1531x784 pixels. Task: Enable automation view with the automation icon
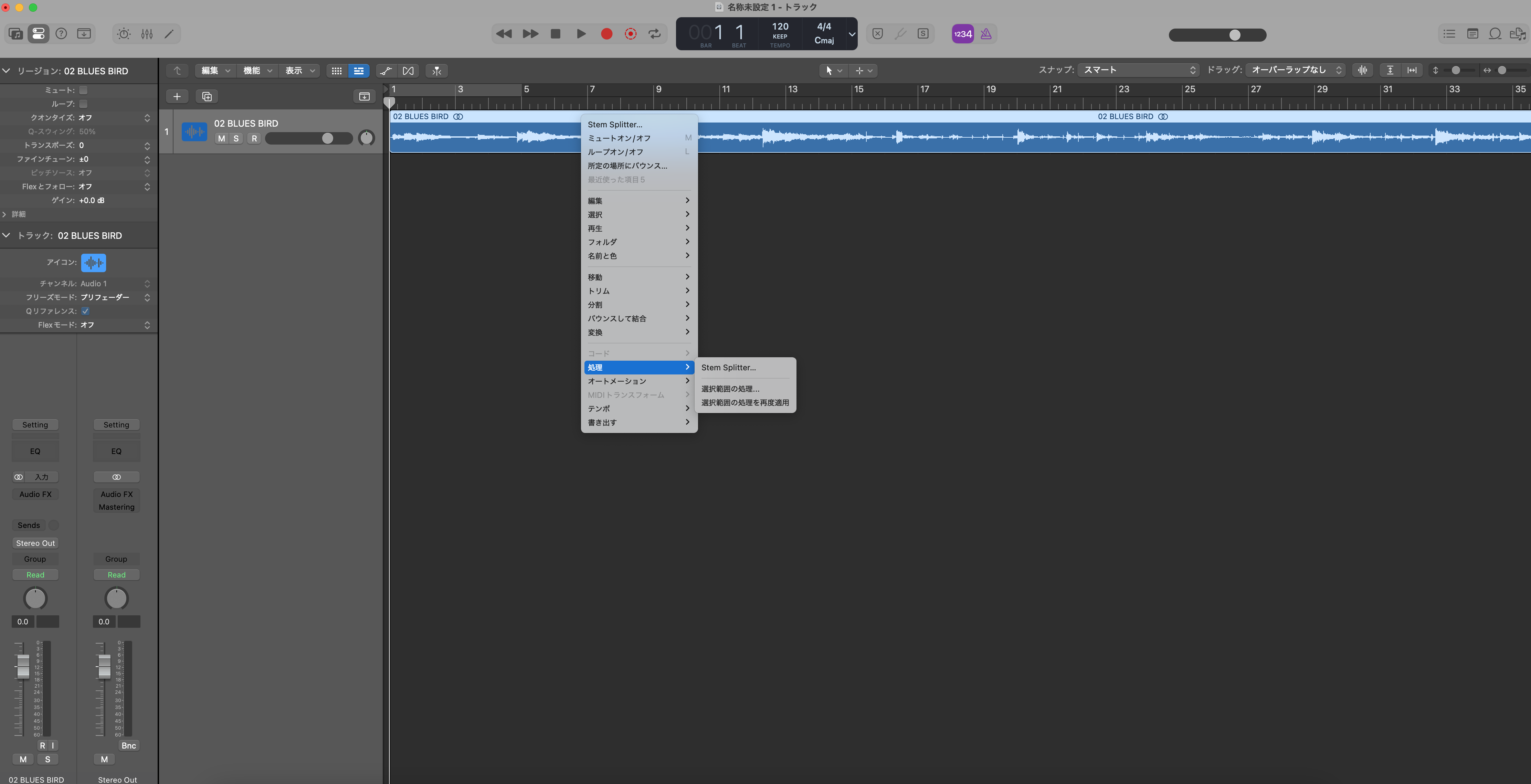point(386,70)
